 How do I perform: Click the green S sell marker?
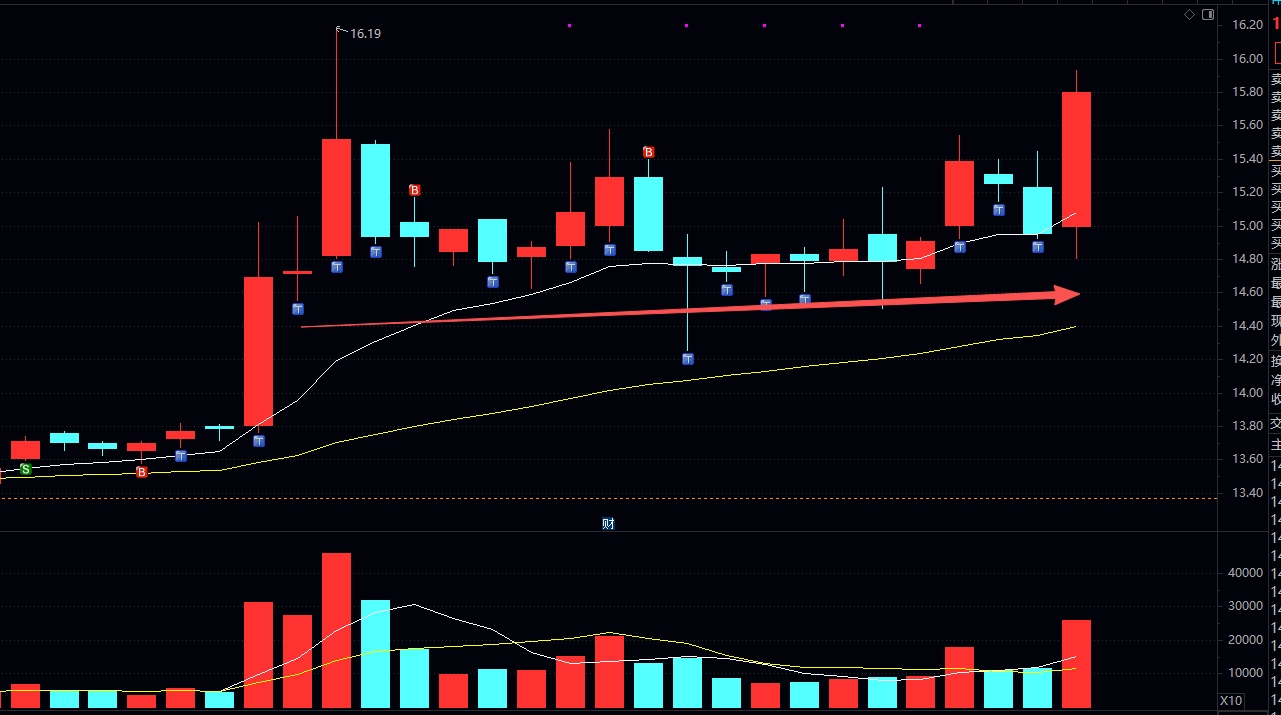pos(26,468)
